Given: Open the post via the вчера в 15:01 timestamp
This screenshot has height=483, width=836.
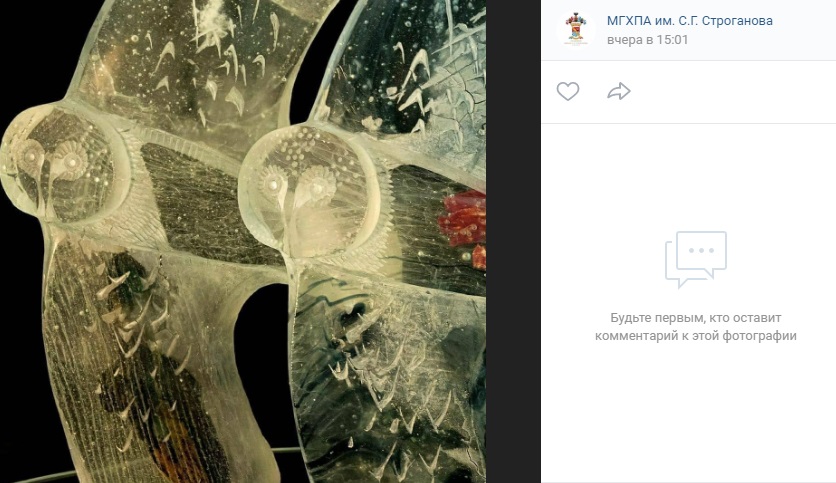Looking at the screenshot, I should (647, 40).
